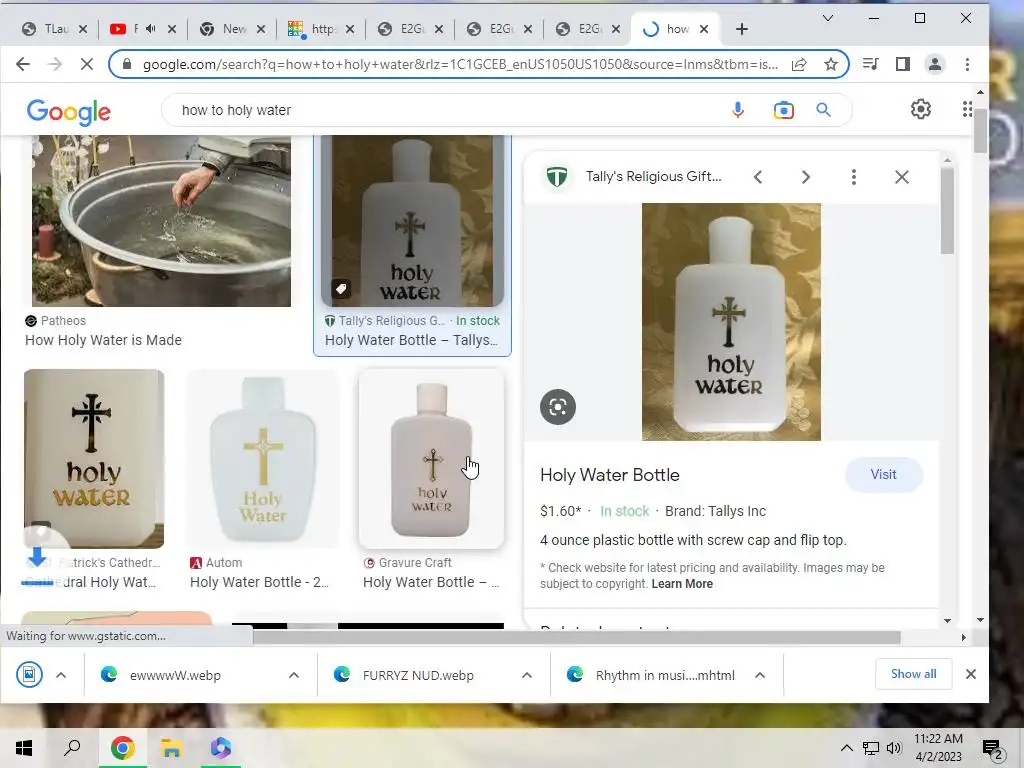Click page vertical scrollbar thumb
Image resolution: width=1024 pixels, height=768 pixels.
(x=980, y=131)
